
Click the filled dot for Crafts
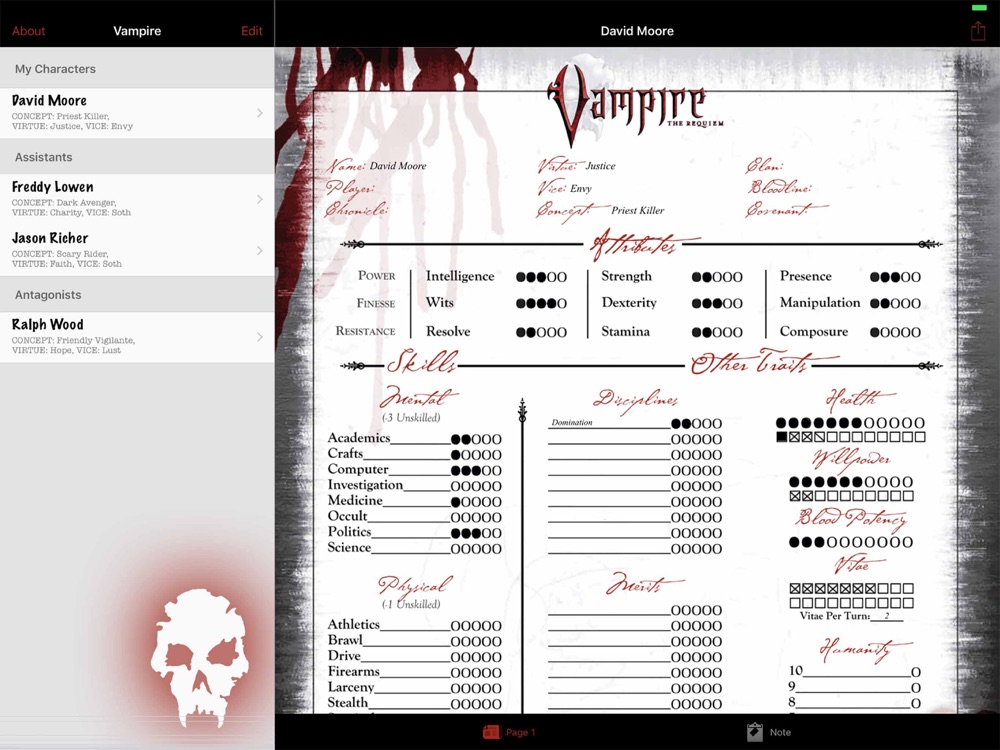pos(455,455)
